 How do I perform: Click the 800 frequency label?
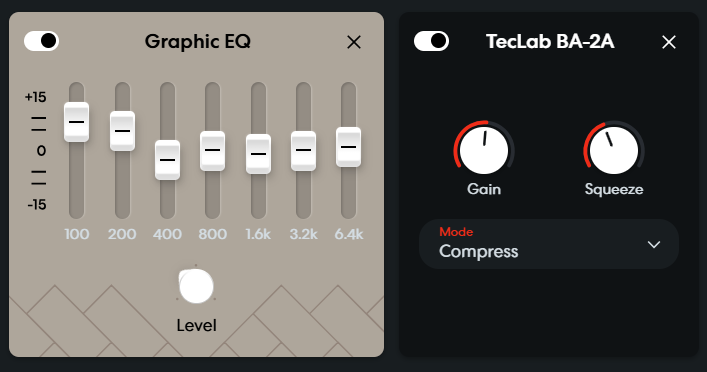[212, 234]
